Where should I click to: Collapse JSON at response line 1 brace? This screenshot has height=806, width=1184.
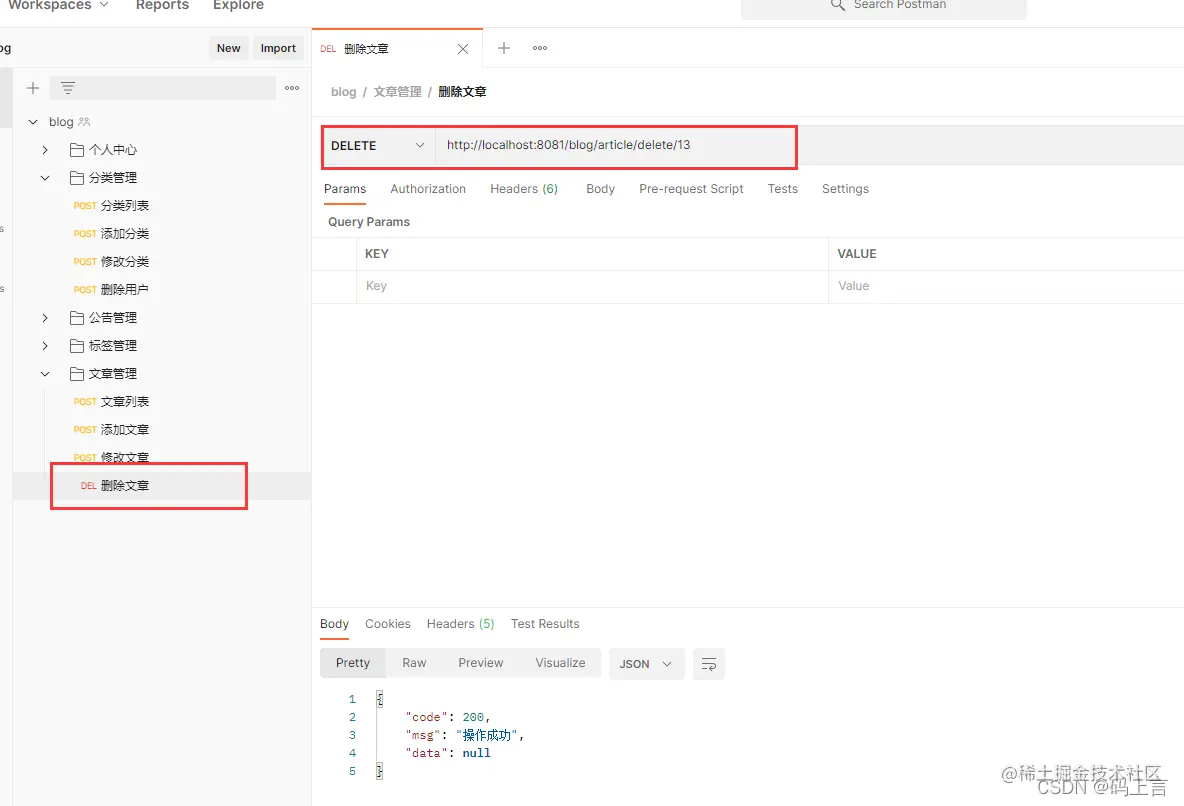(380, 699)
